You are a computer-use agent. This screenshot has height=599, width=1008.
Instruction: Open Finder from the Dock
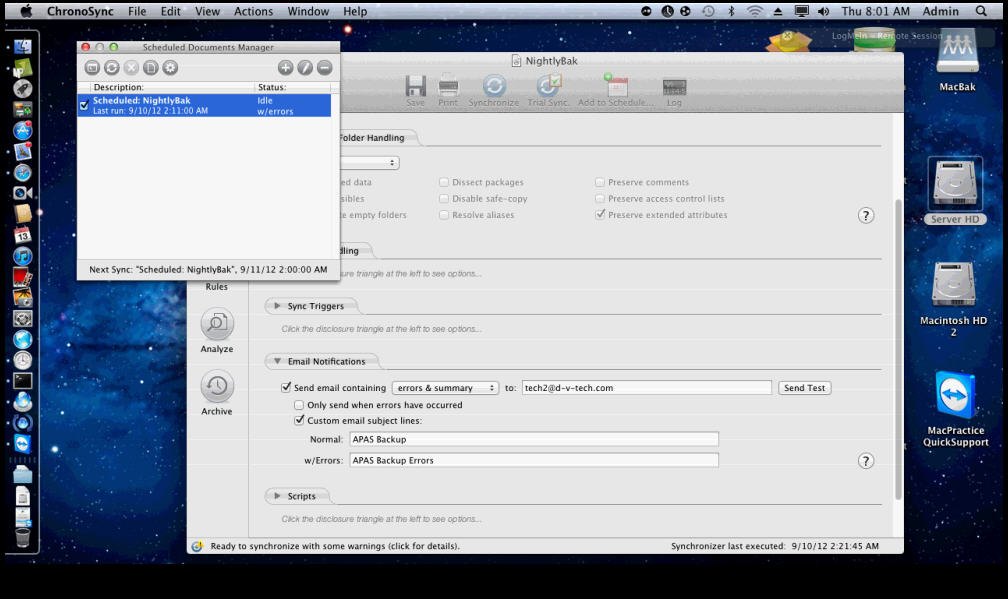pyautogui.click(x=22, y=46)
